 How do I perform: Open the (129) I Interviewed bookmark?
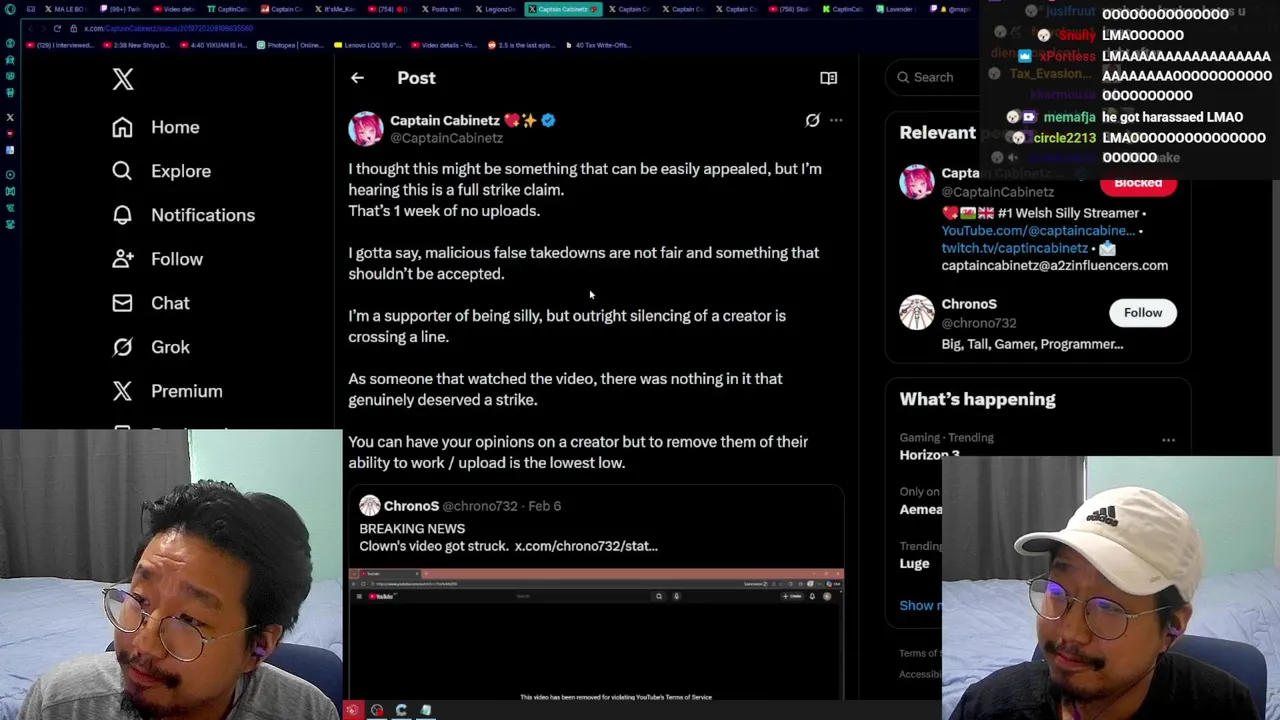[x=60, y=45]
